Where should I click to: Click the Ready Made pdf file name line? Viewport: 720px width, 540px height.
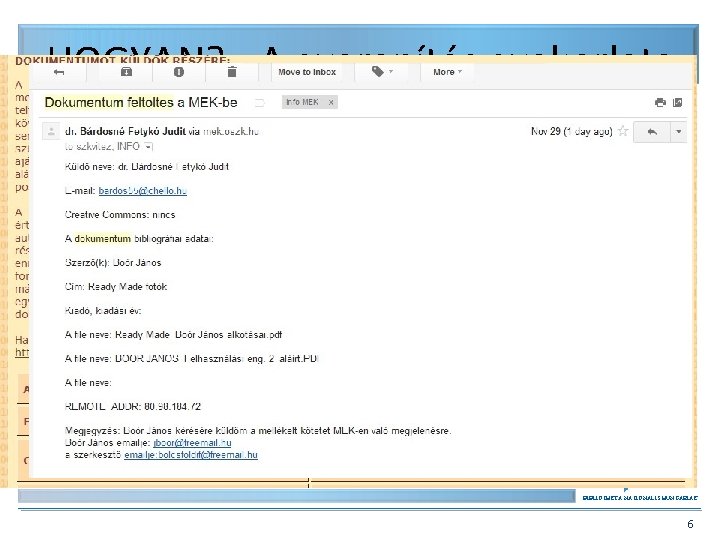174,334
